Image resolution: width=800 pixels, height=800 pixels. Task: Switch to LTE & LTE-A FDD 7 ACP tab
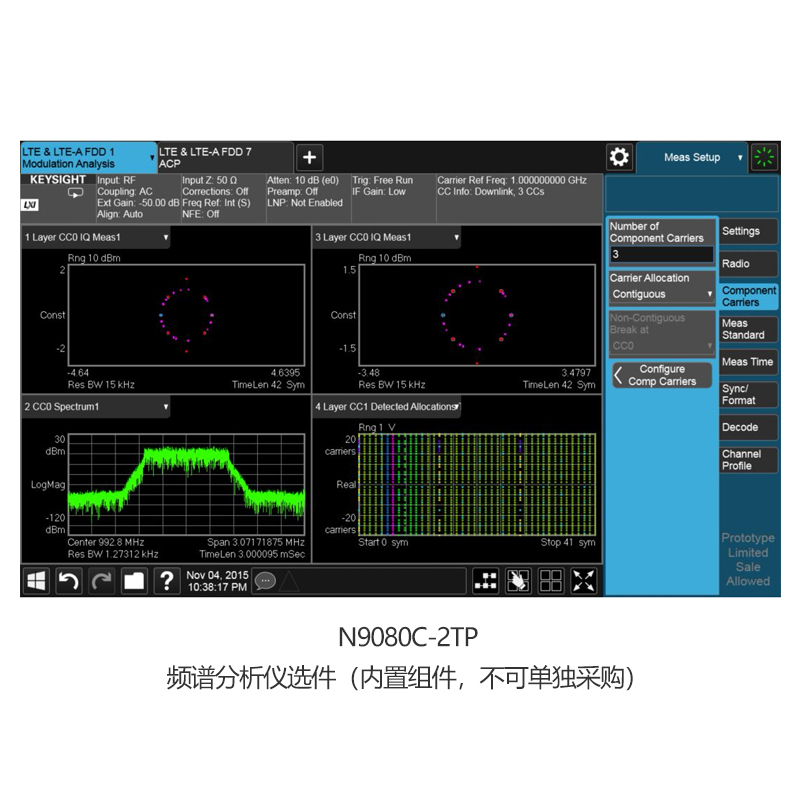pos(226,158)
